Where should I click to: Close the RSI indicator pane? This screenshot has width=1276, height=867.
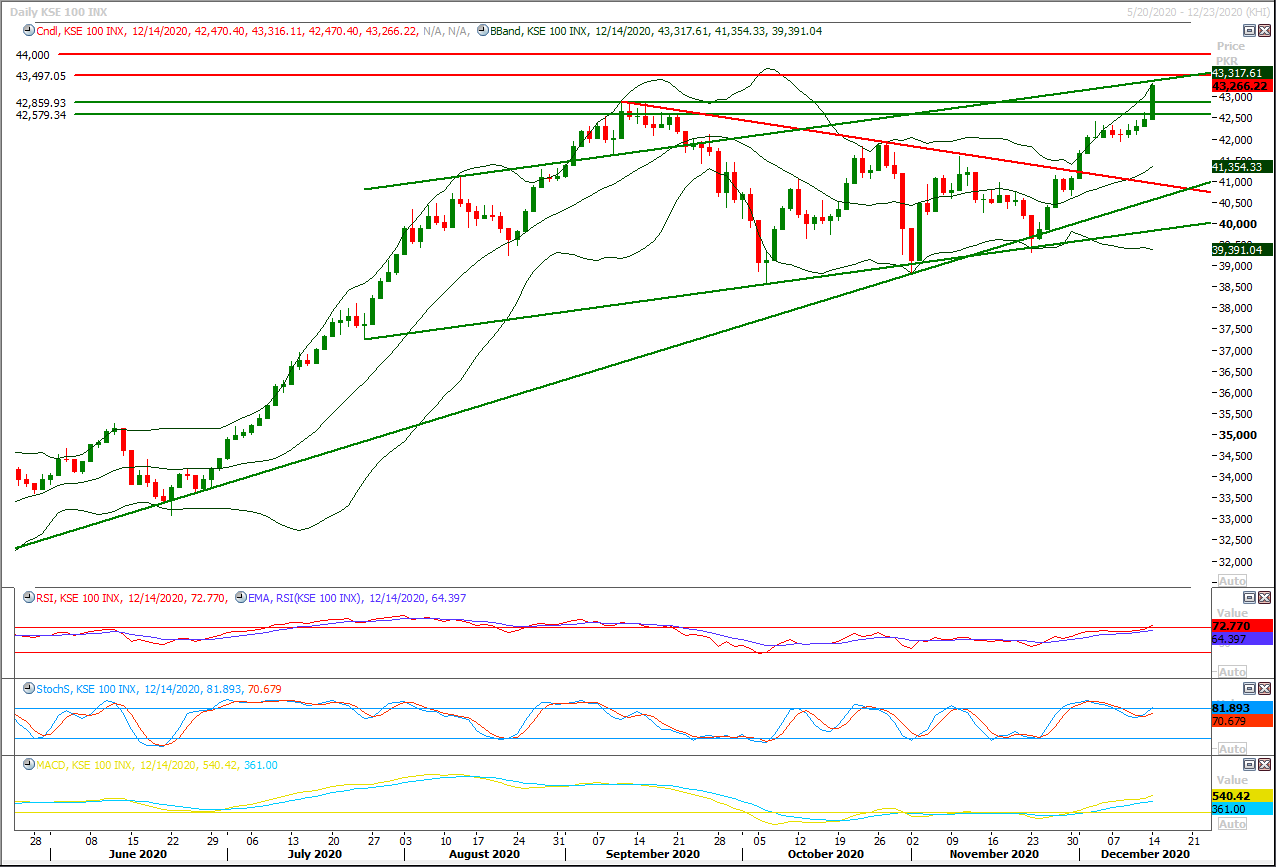[1264, 597]
